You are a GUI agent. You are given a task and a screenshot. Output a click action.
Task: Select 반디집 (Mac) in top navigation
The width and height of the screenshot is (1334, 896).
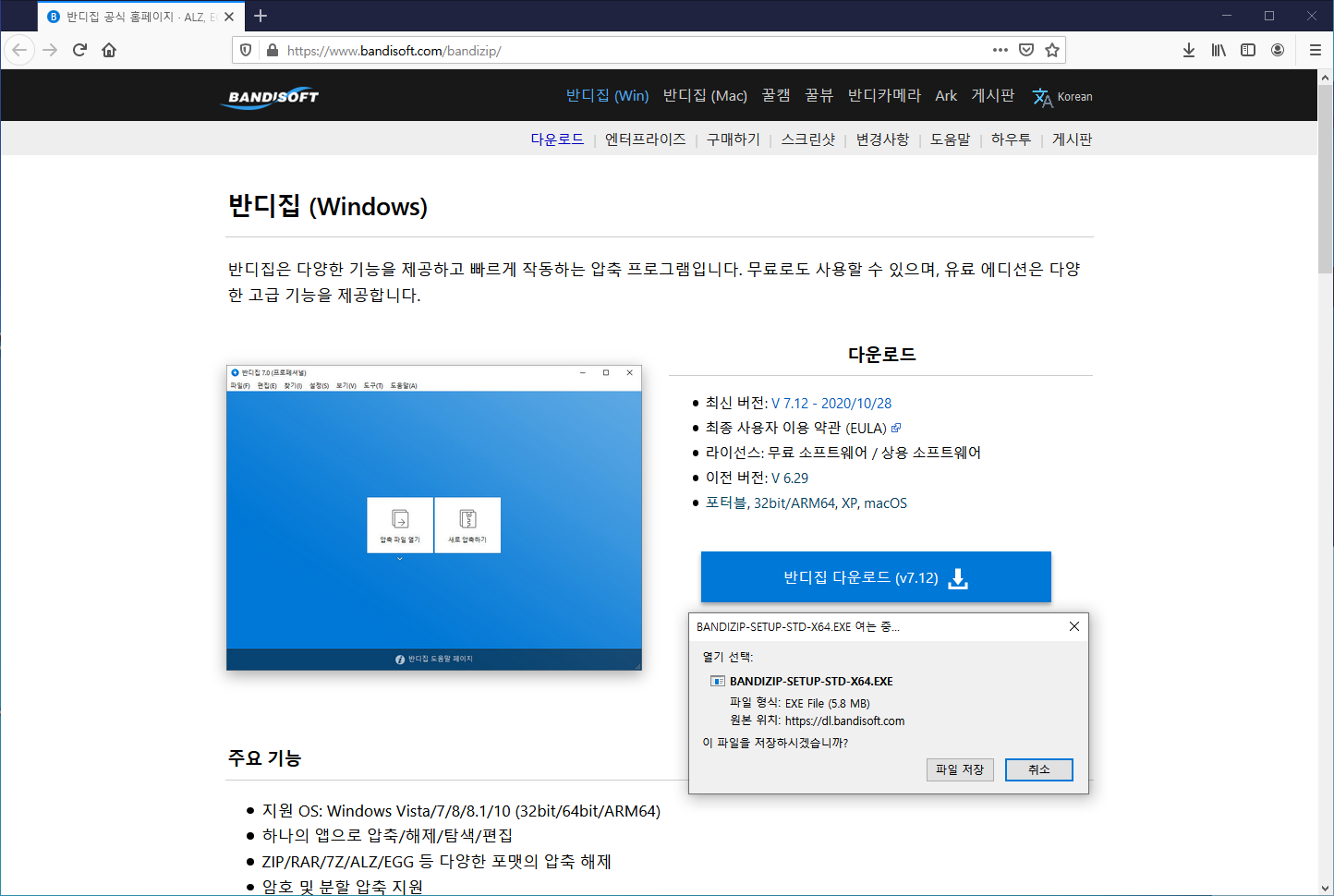point(705,95)
